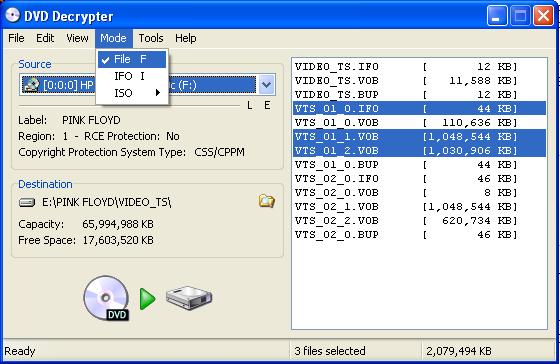Select VTS_01_0.VOB row
Viewport: 560px width, 364px height.
point(419,123)
